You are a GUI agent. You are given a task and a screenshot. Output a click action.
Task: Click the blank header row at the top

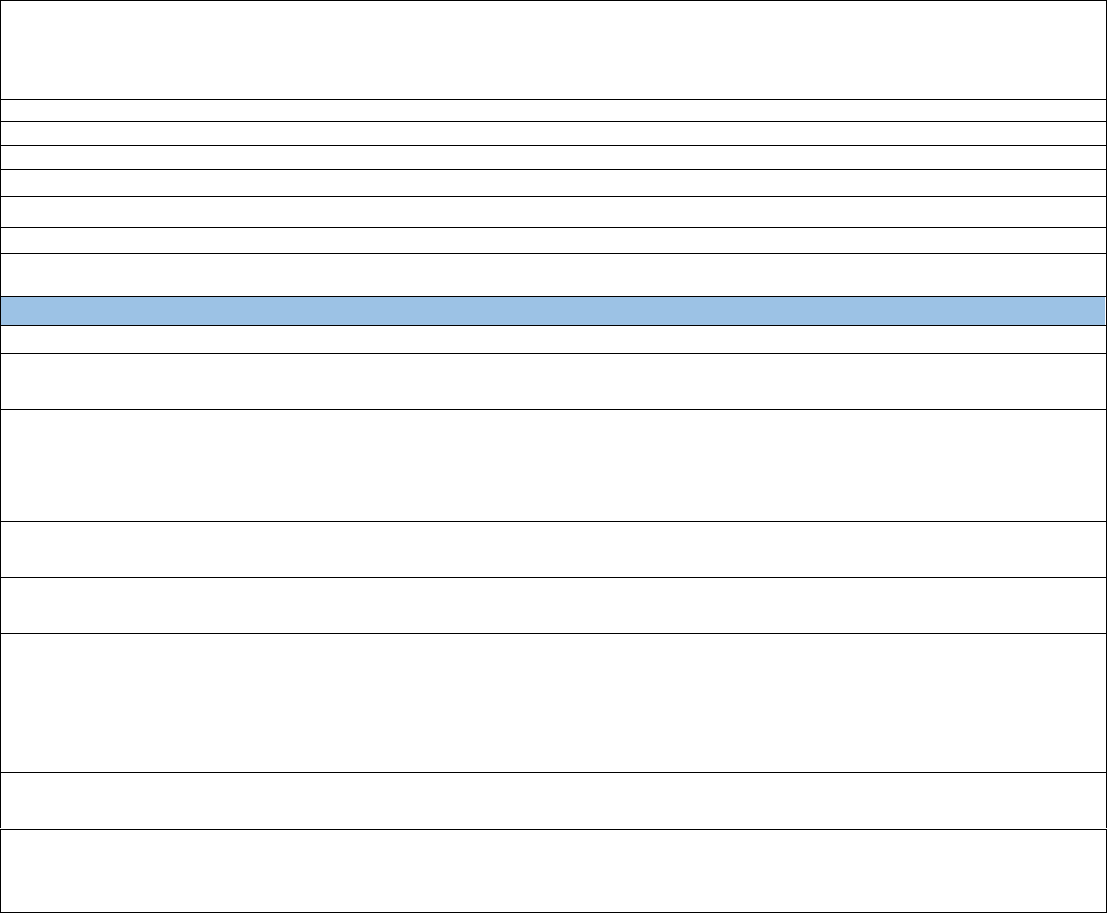[553, 50]
